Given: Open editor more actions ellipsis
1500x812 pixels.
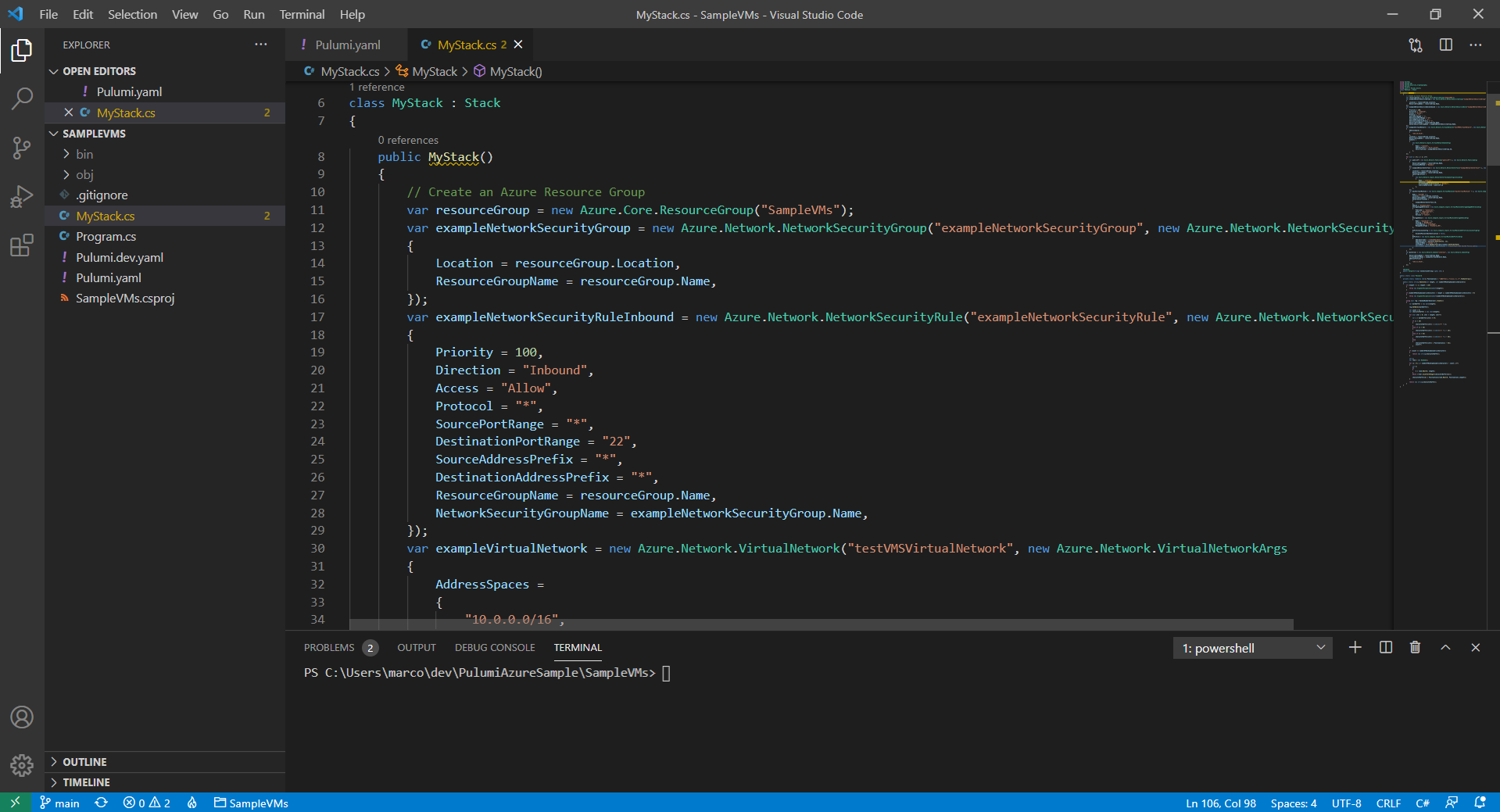Looking at the screenshot, I should 1476,45.
